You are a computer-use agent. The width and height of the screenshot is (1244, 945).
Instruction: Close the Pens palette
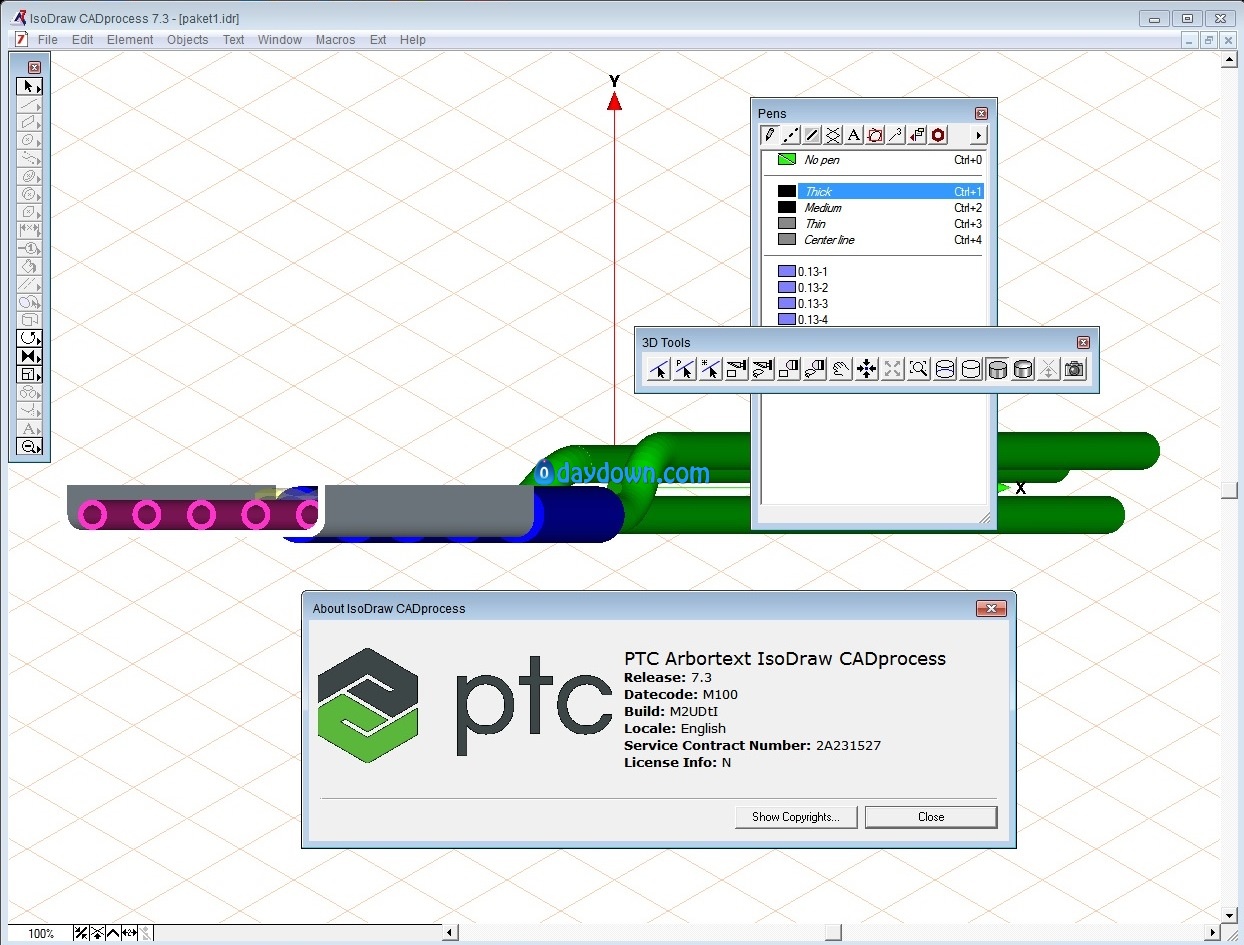click(981, 113)
